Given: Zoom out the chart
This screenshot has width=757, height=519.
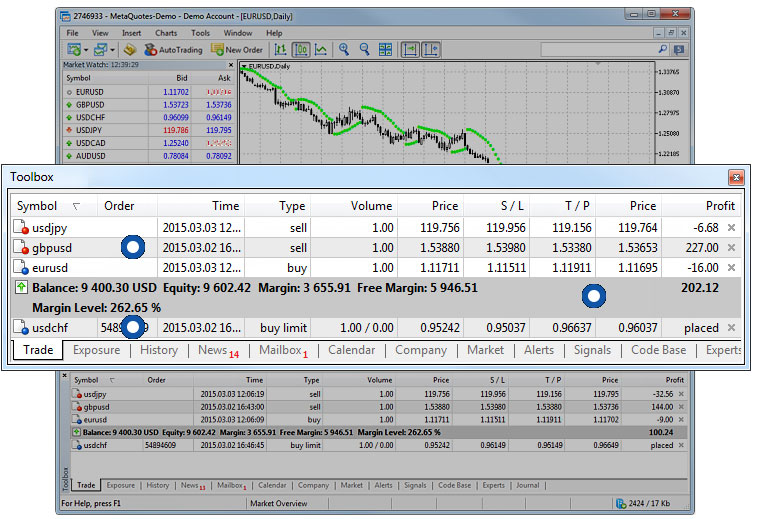Looking at the screenshot, I should point(364,49).
